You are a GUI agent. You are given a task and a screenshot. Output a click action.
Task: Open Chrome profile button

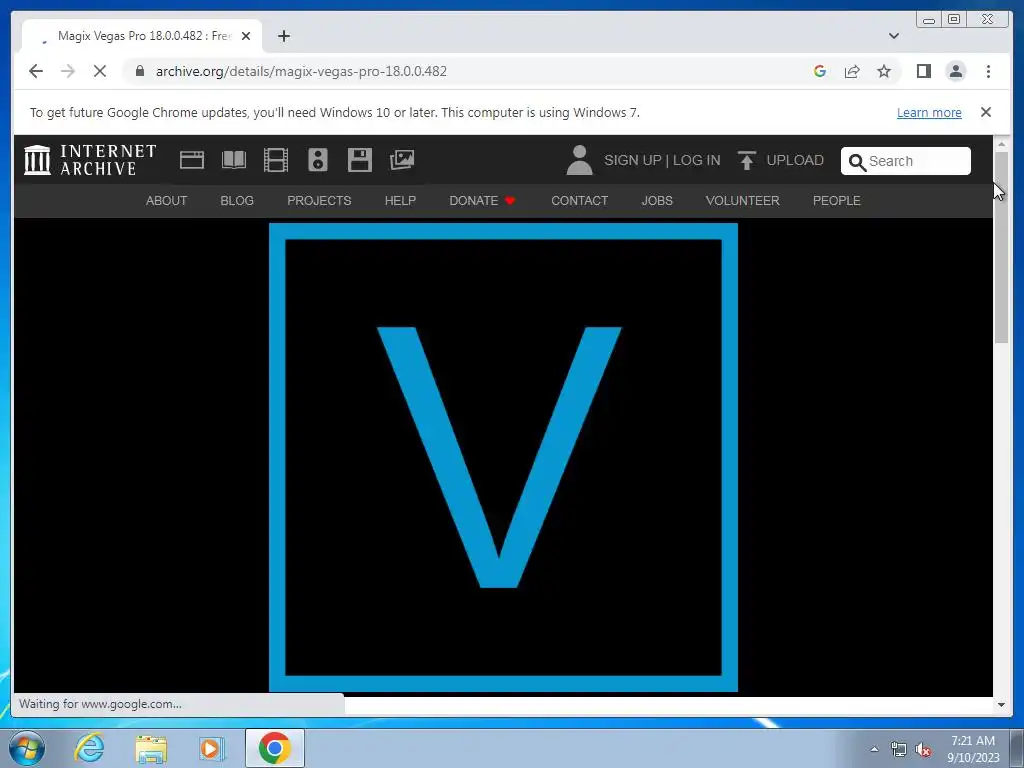click(x=956, y=71)
